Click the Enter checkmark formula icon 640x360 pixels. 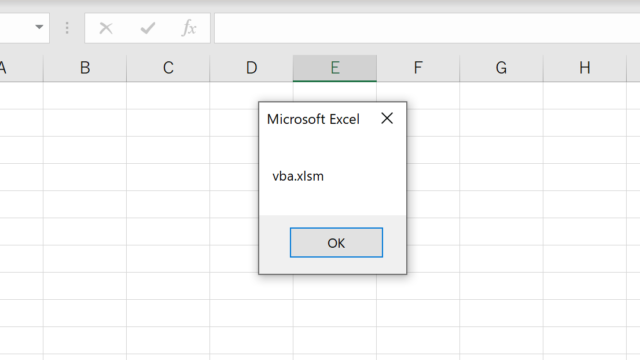click(147, 28)
